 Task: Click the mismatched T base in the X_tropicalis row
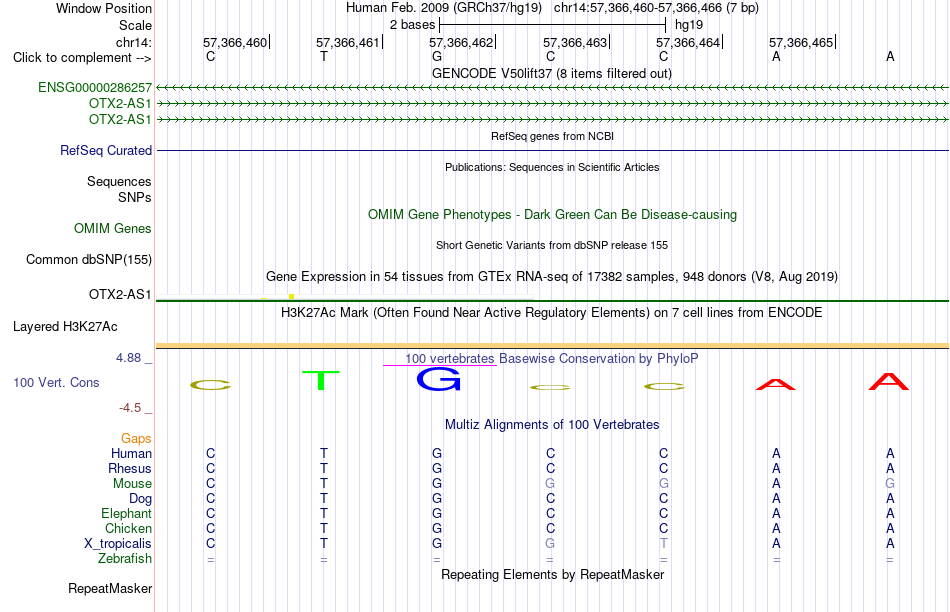tap(664, 544)
